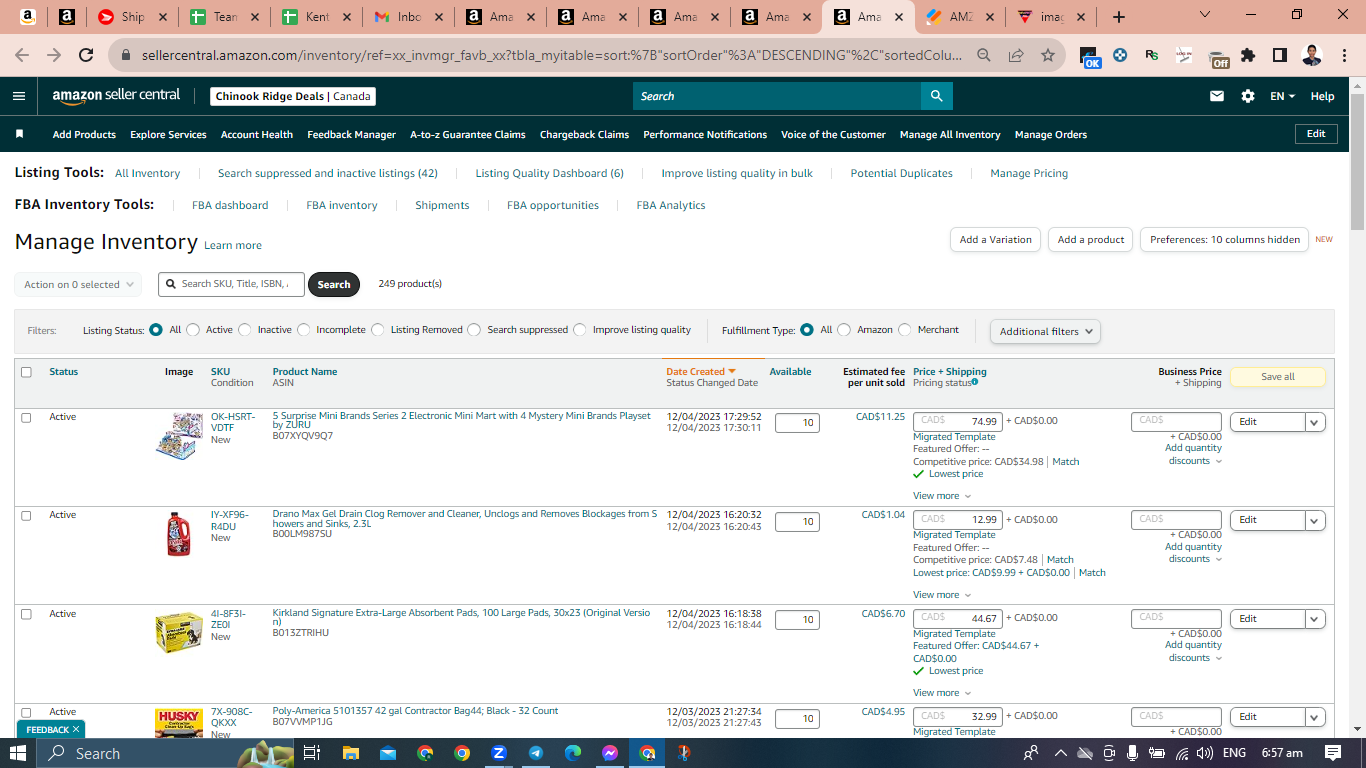Open Task View on the taskbar
The image size is (1366, 768).
(x=311, y=753)
